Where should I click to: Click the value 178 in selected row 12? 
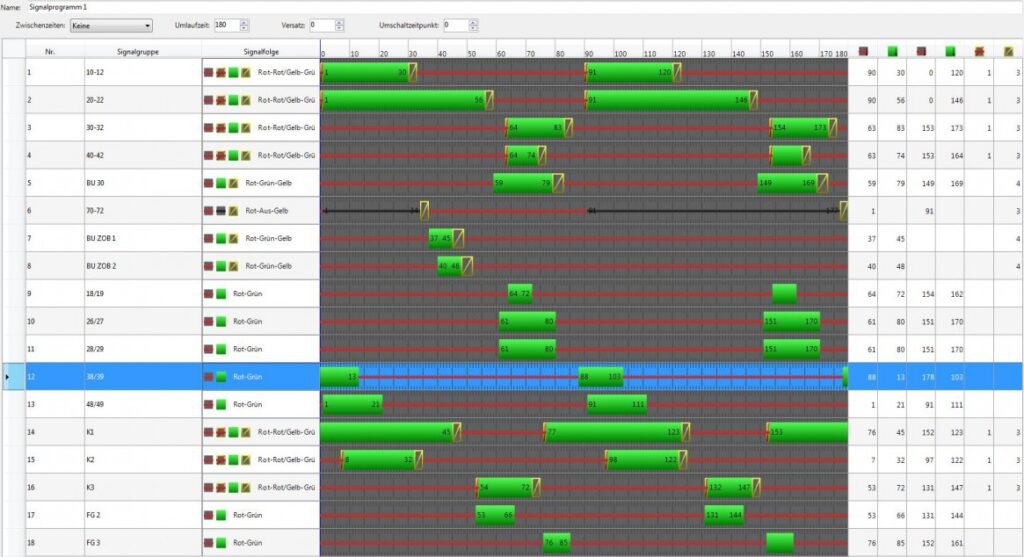928,377
